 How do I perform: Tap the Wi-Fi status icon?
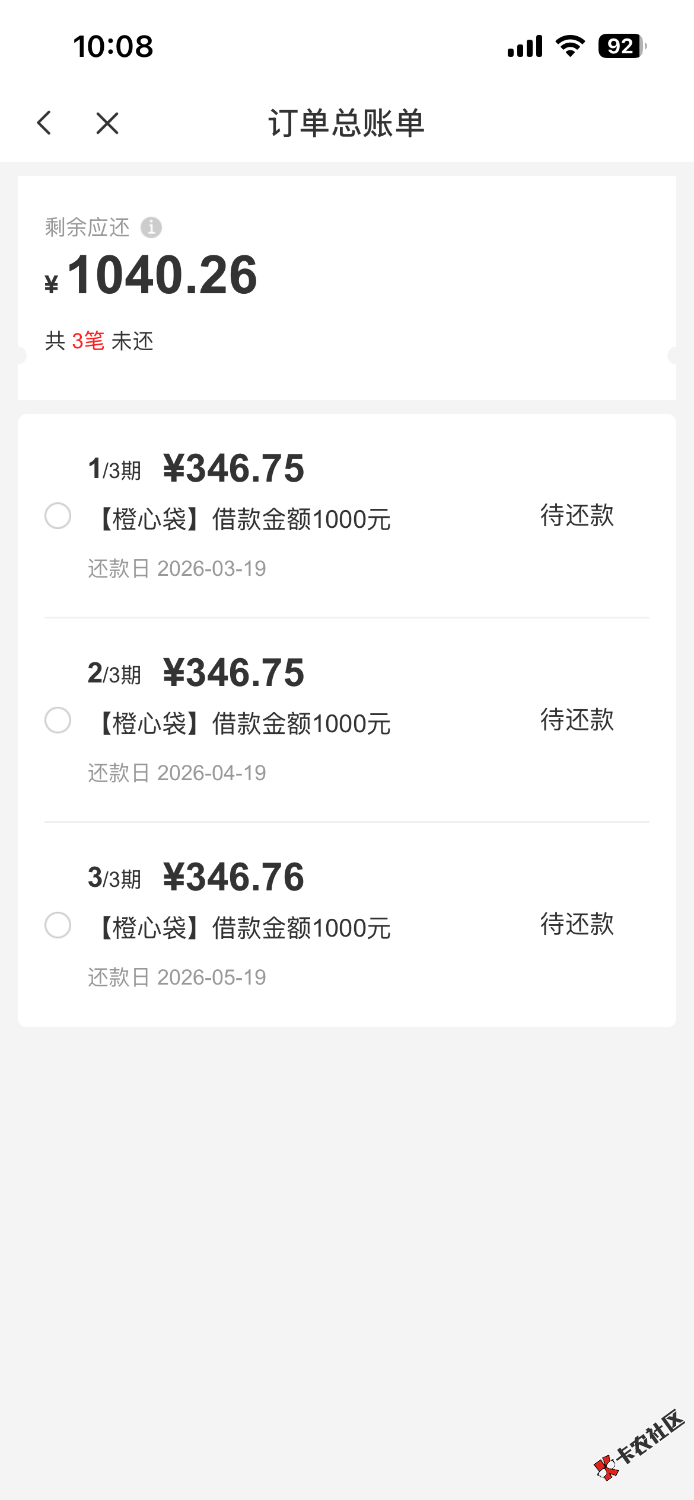[x=570, y=46]
